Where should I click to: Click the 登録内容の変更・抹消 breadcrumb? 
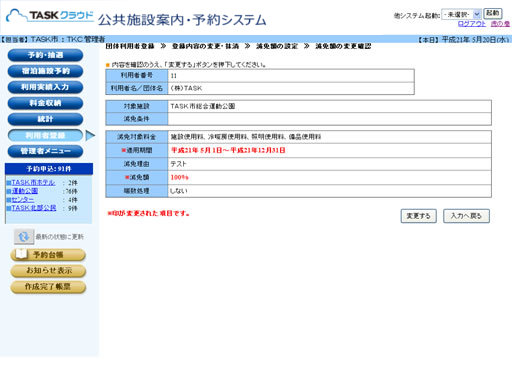[205, 46]
